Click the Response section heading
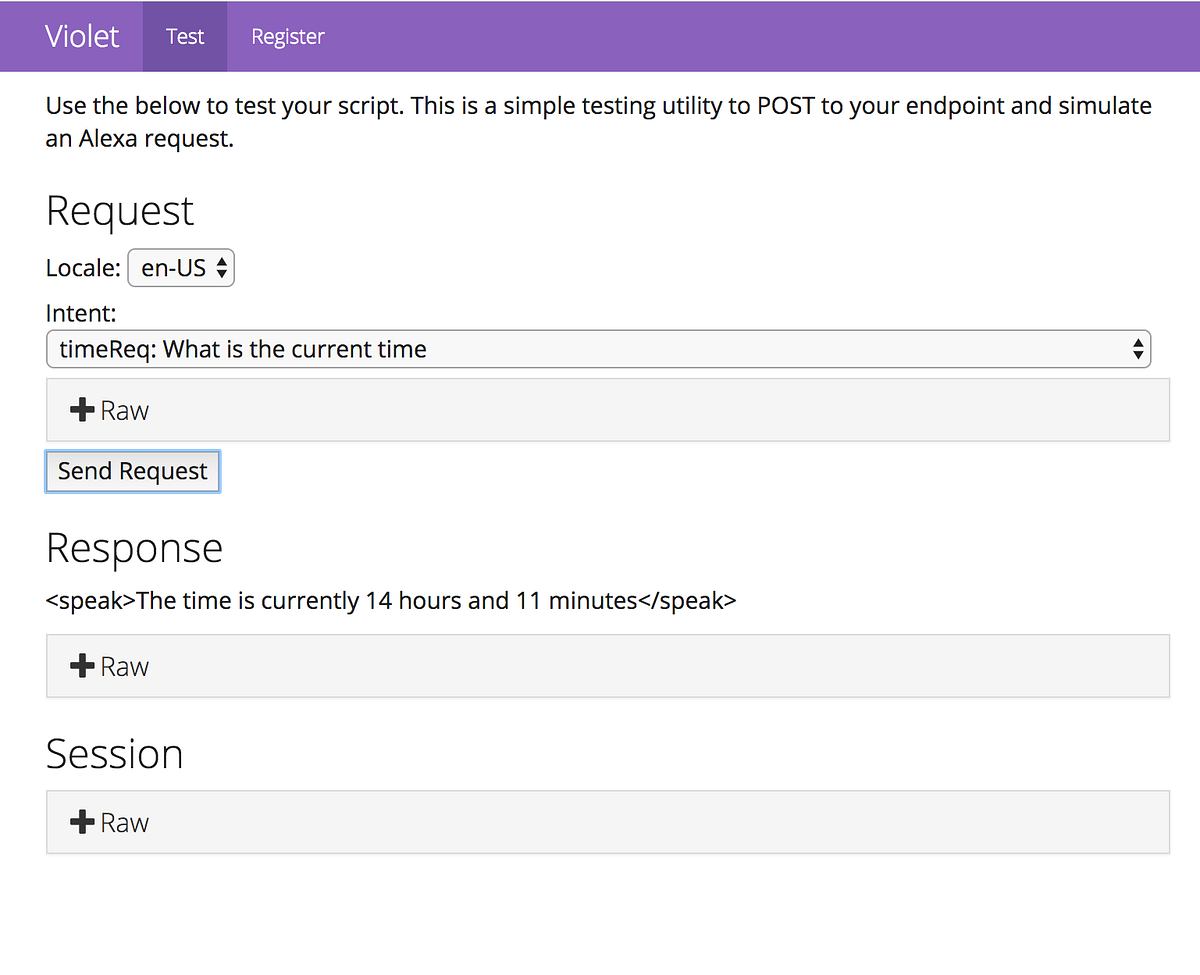1200x975 pixels. [x=134, y=548]
